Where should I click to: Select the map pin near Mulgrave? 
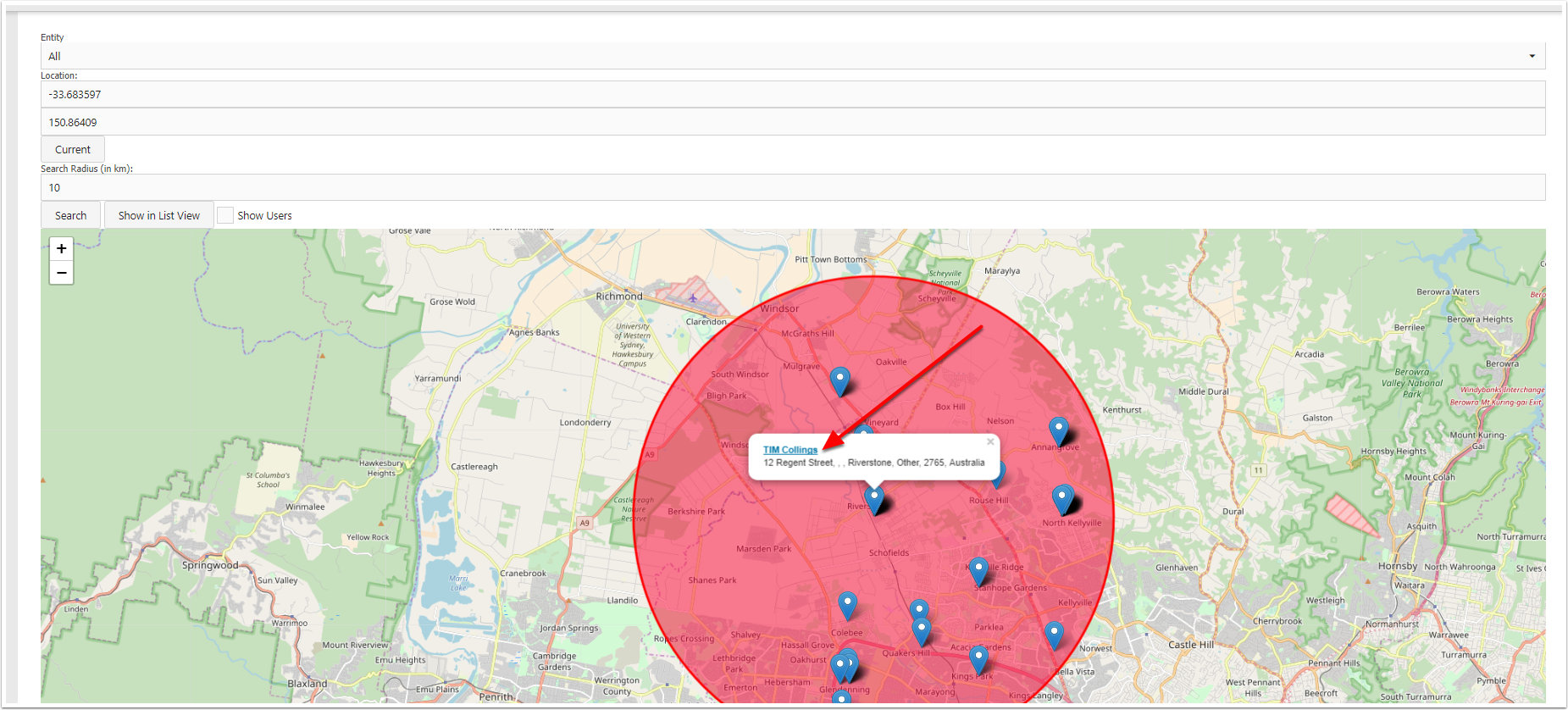(839, 381)
